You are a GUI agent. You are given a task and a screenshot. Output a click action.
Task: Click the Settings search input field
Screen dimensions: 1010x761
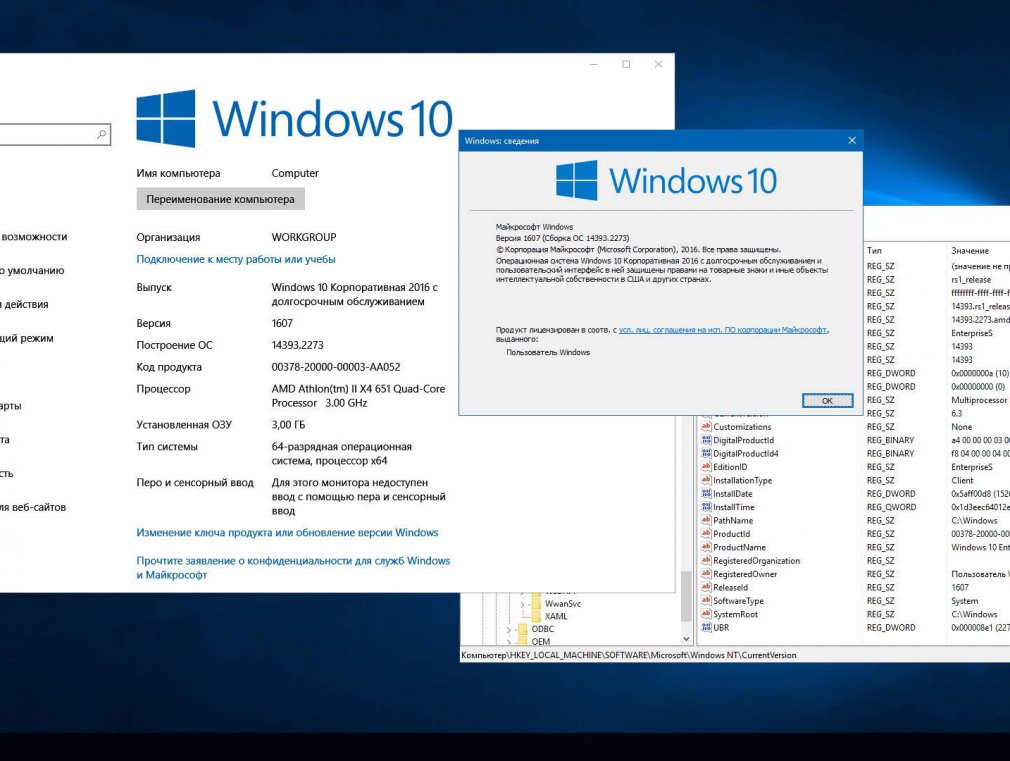(48, 134)
